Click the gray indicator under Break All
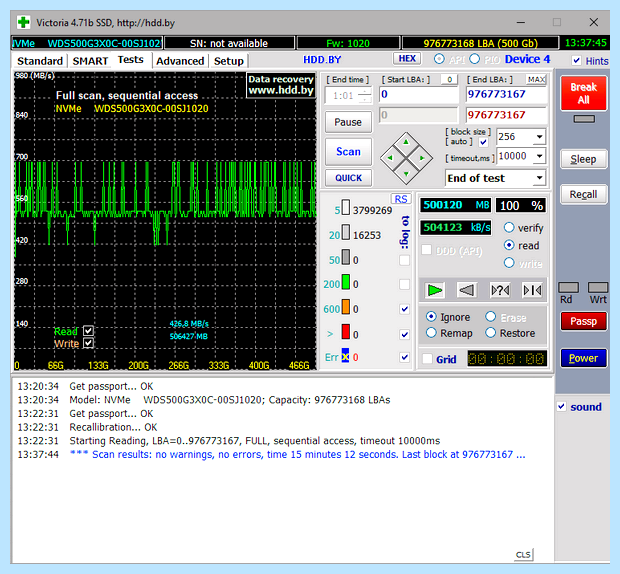Image resolution: width=620 pixels, height=574 pixels. (x=584, y=119)
